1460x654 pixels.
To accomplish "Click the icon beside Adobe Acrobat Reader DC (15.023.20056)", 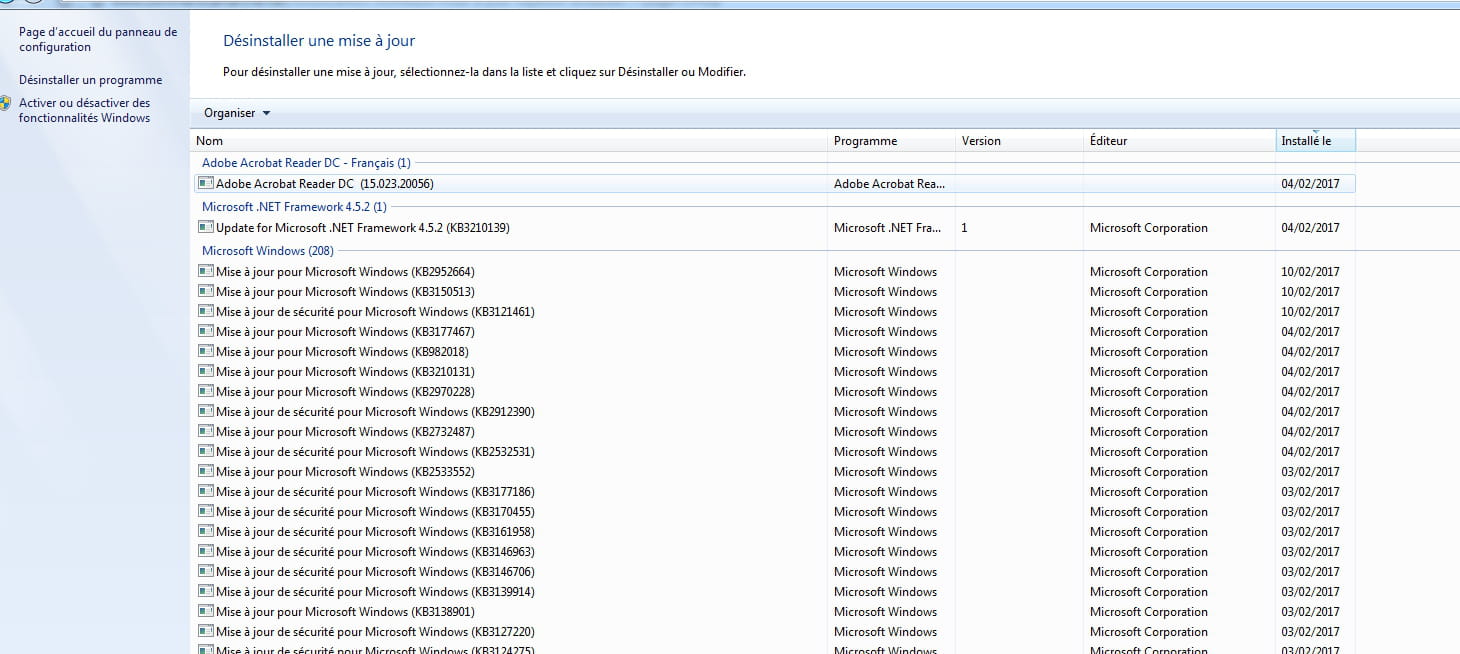I will click(206, 183).
